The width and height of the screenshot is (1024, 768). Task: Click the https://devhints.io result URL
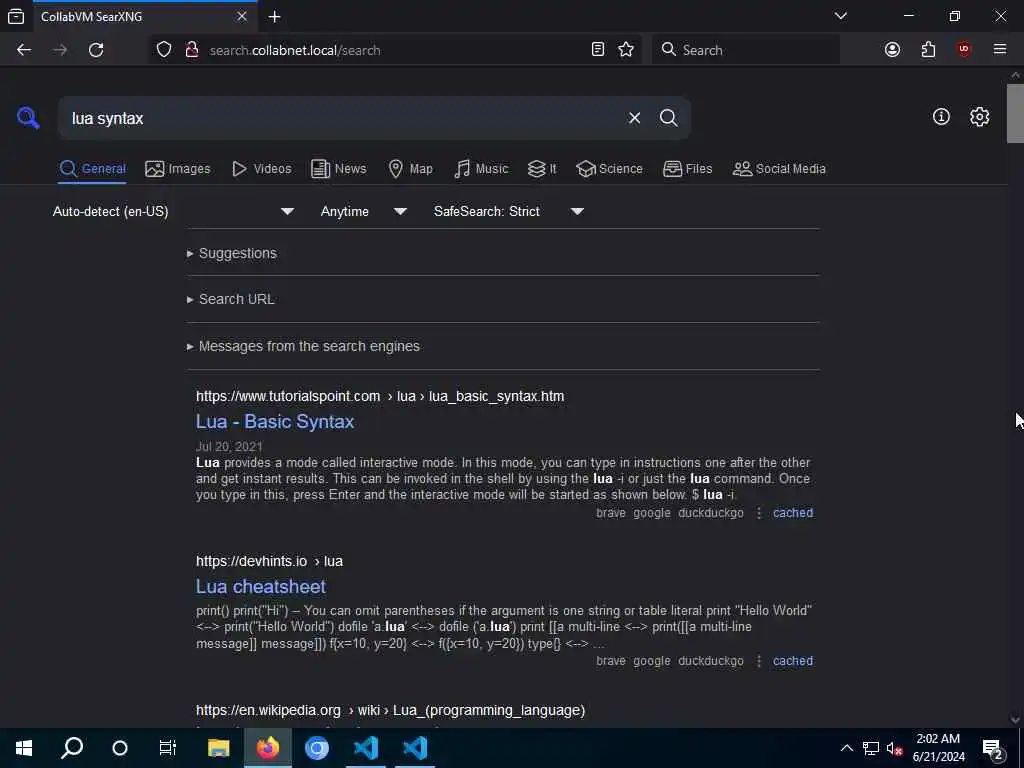(269, 562)
